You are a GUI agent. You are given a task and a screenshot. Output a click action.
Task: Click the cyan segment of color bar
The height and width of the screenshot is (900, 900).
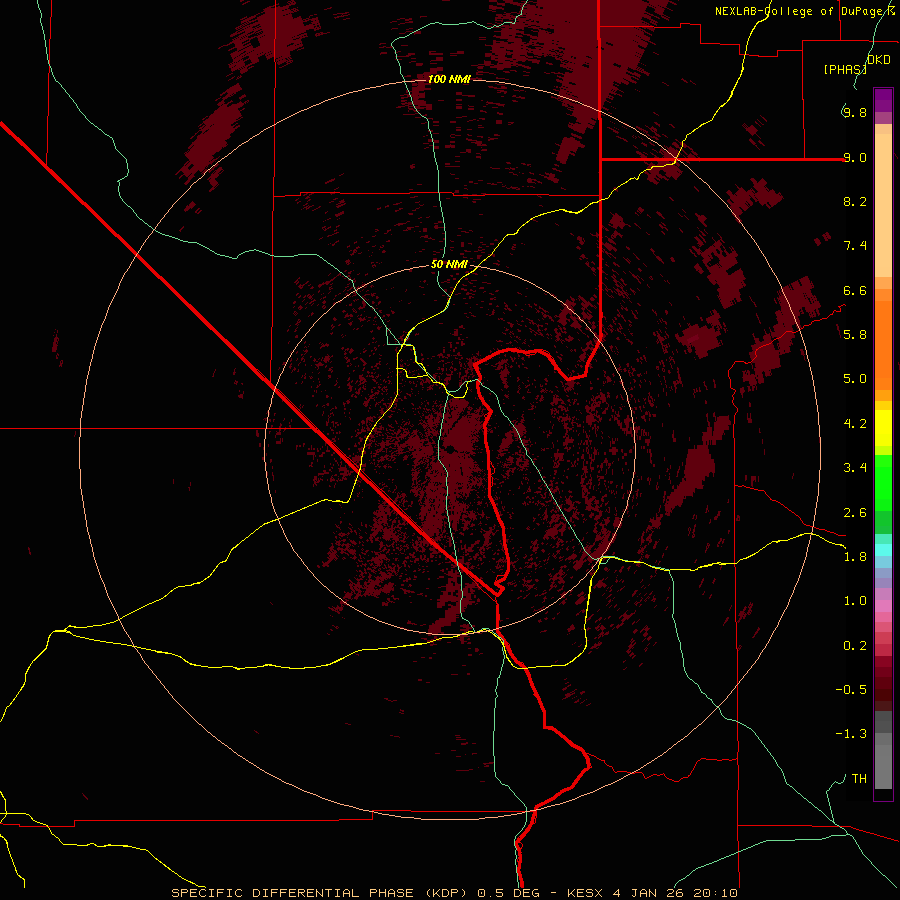pos(883,549)
